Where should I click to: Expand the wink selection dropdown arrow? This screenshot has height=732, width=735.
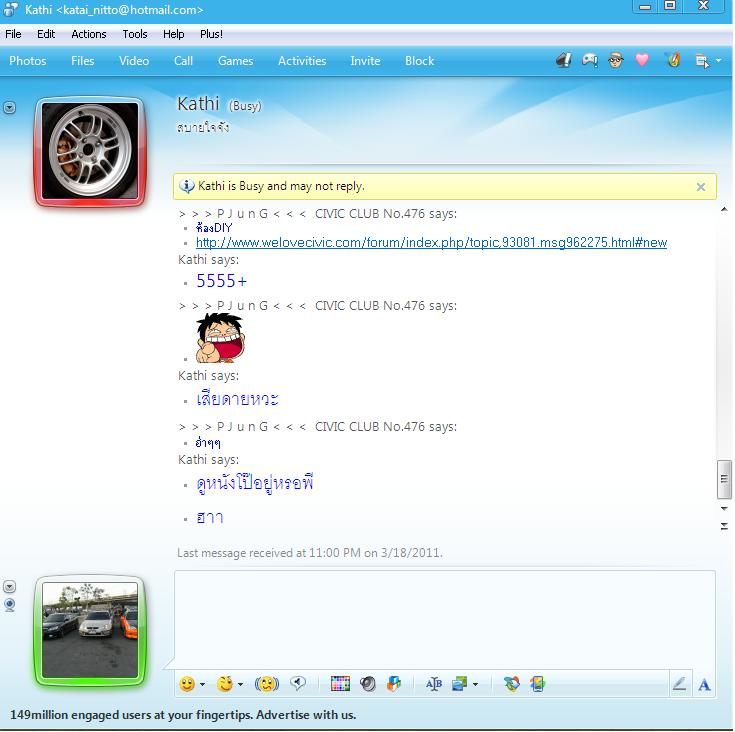click(x=241, y=685)
